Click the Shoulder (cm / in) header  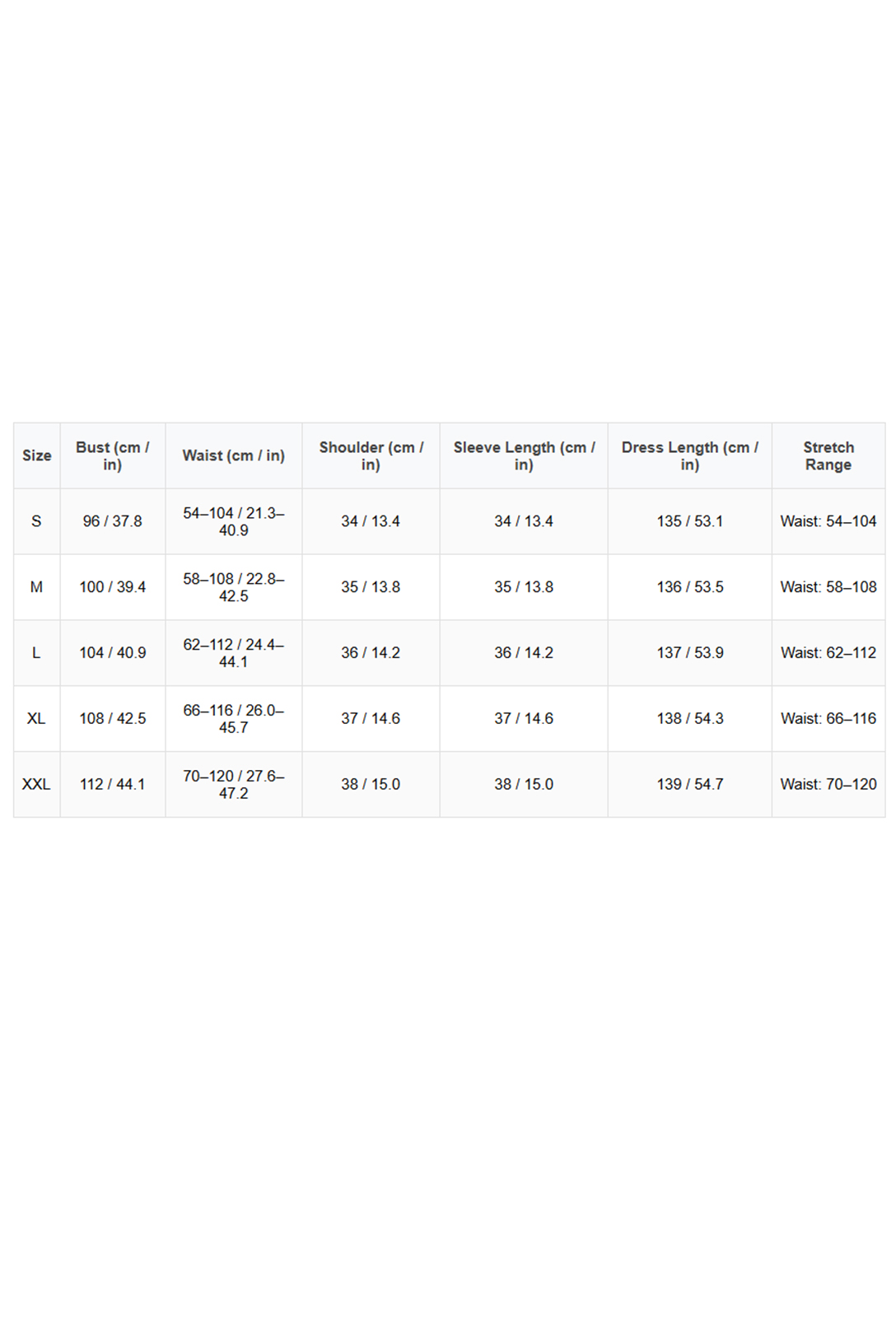[371, 455]
